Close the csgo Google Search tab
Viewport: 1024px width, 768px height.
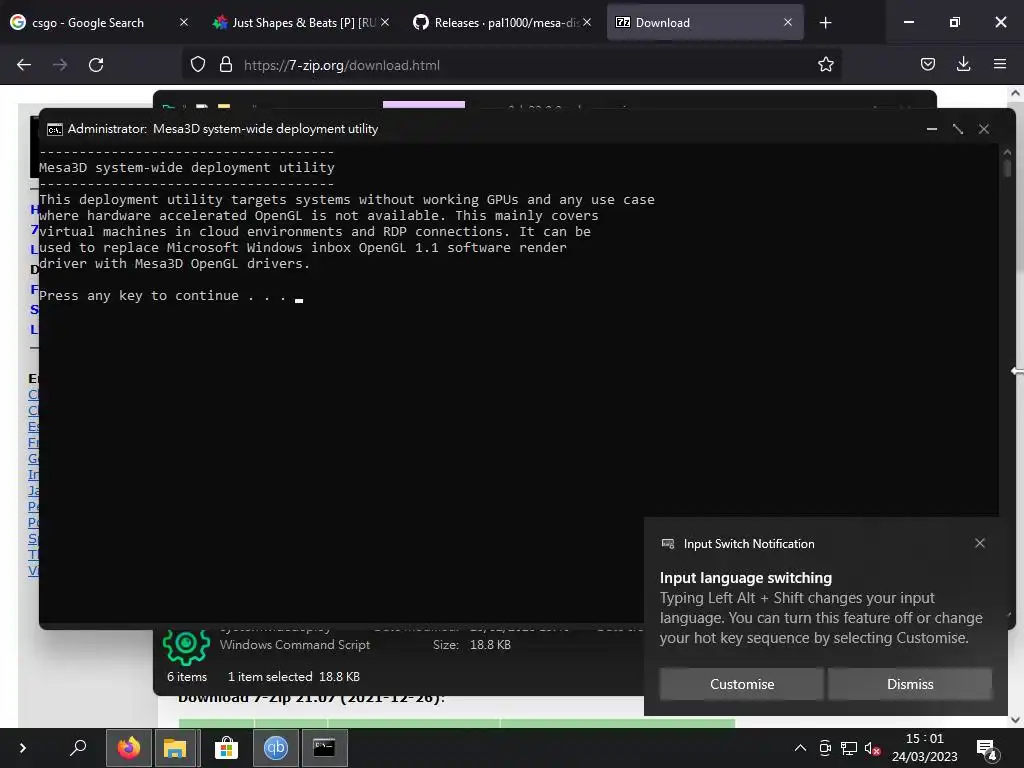pyautogui.click(x=184, y=22)
